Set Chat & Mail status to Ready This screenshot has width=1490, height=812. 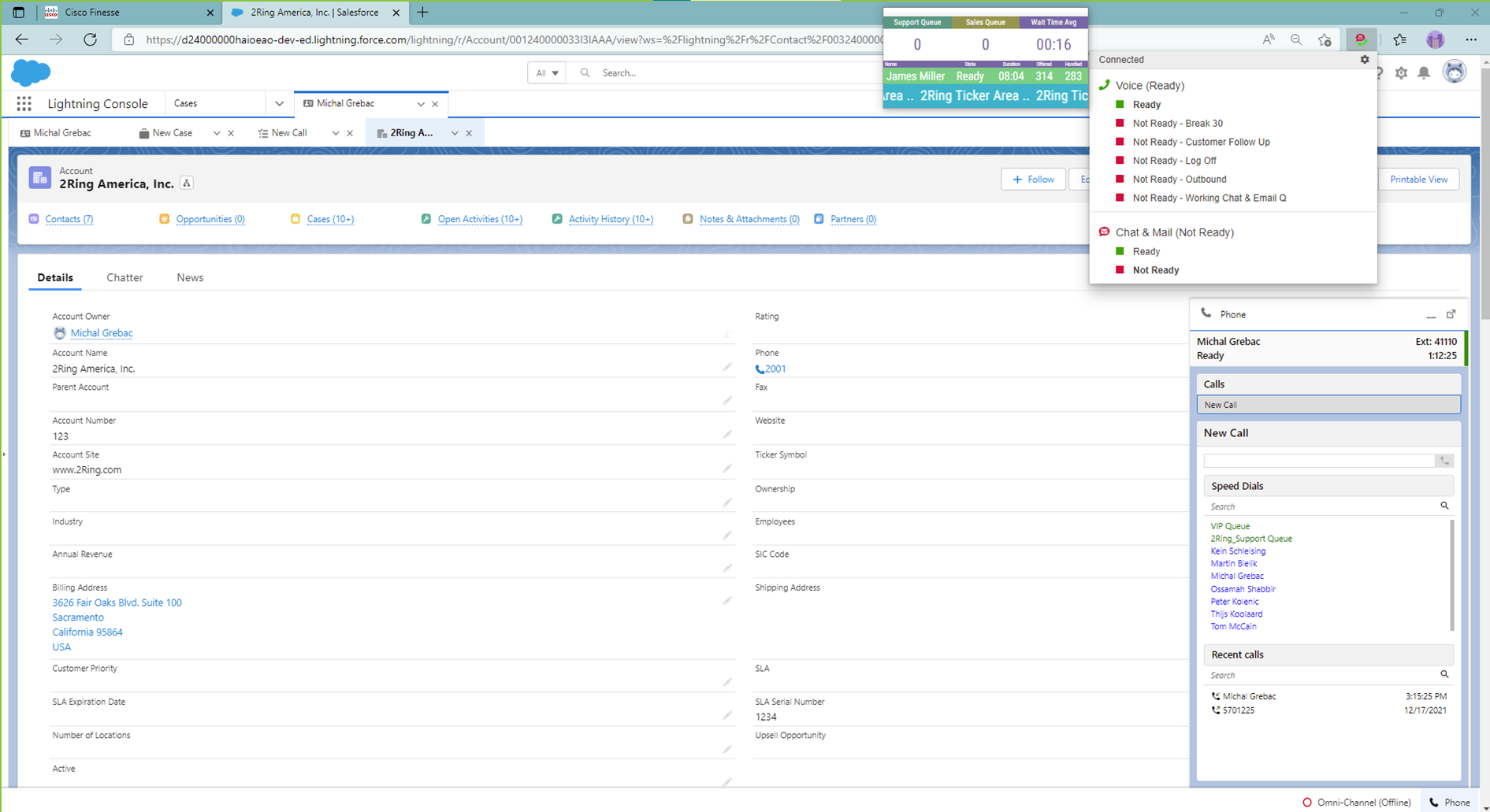point(1146,250)
